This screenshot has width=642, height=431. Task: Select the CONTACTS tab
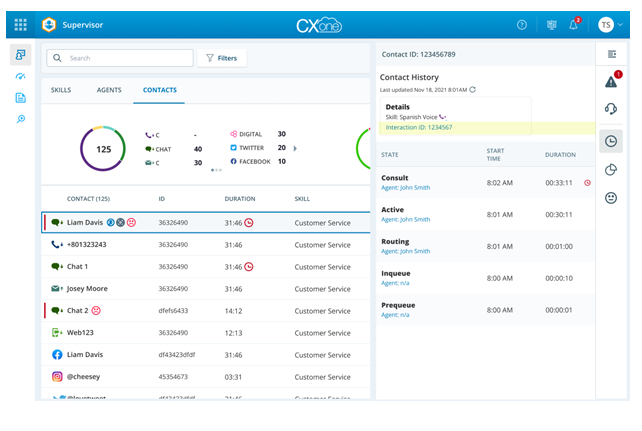point(160,90)
